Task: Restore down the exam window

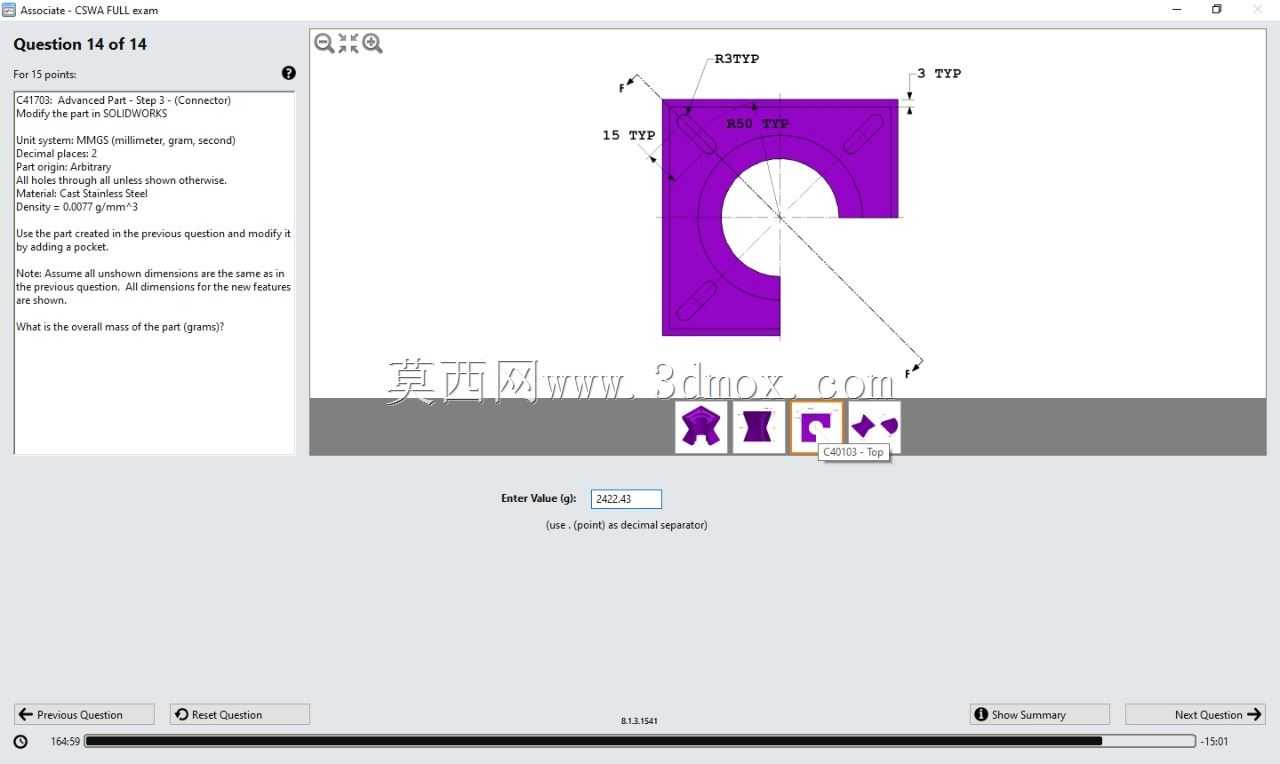Action: tap(1217, 10)
